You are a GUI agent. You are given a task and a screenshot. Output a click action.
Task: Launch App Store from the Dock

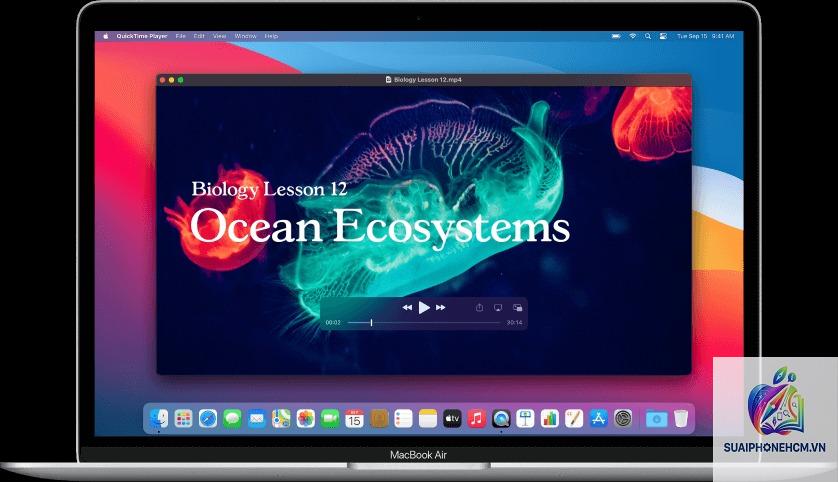tap(599, 418)
